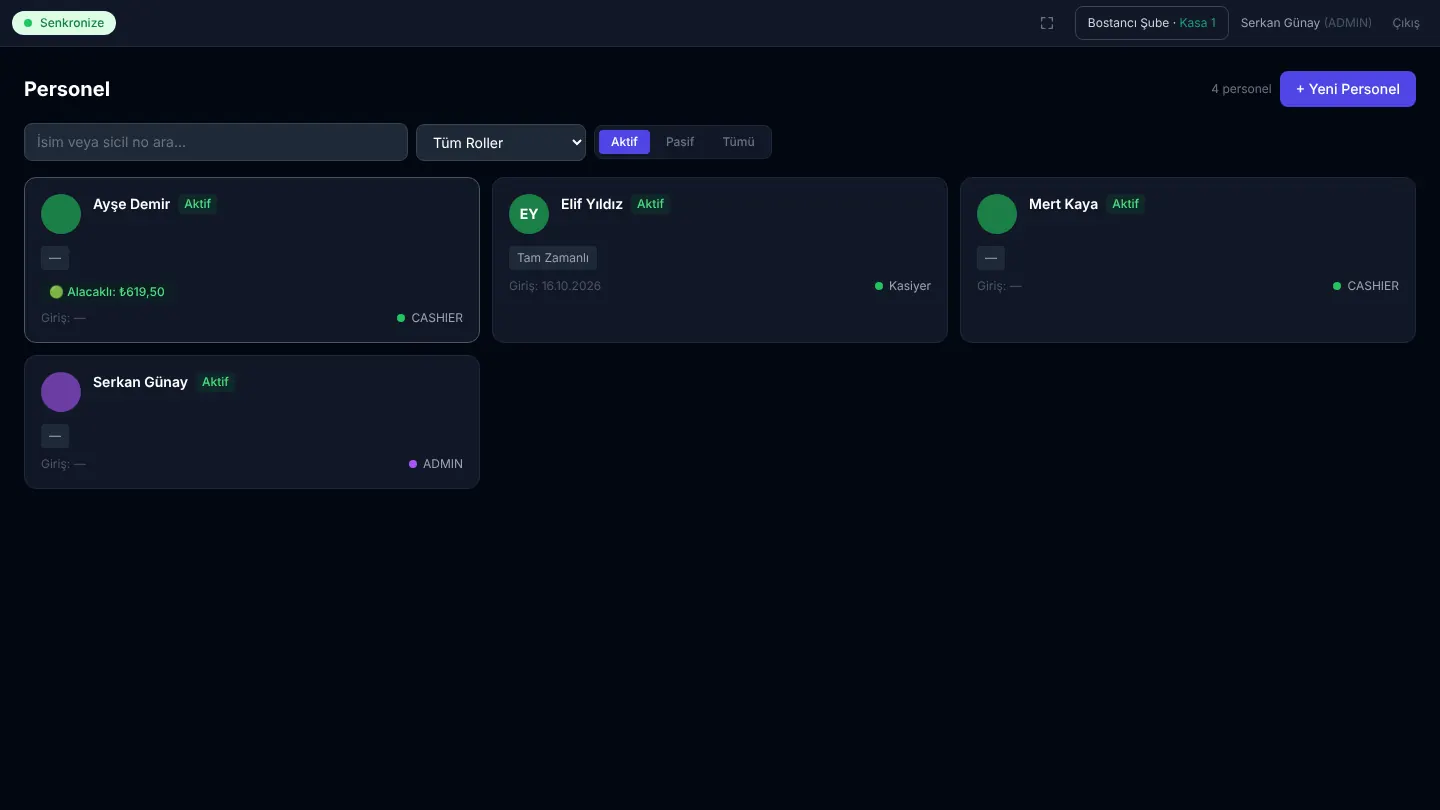The image size is (1440, 810).
Task: Open Serkan Günay's staff card name
Action: point(140,382)
